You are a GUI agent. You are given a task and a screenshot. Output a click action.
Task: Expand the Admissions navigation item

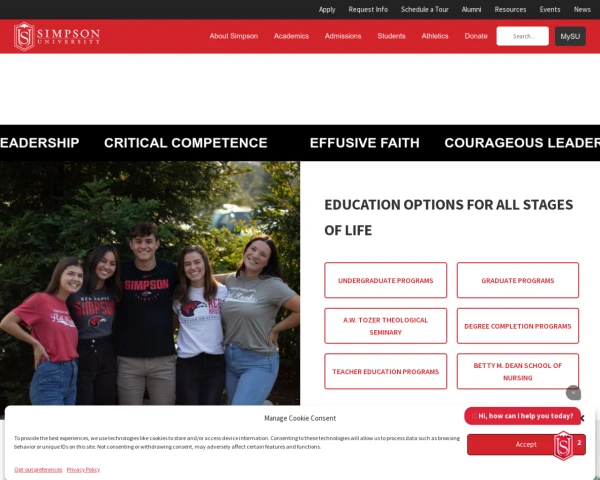(343, 36)
